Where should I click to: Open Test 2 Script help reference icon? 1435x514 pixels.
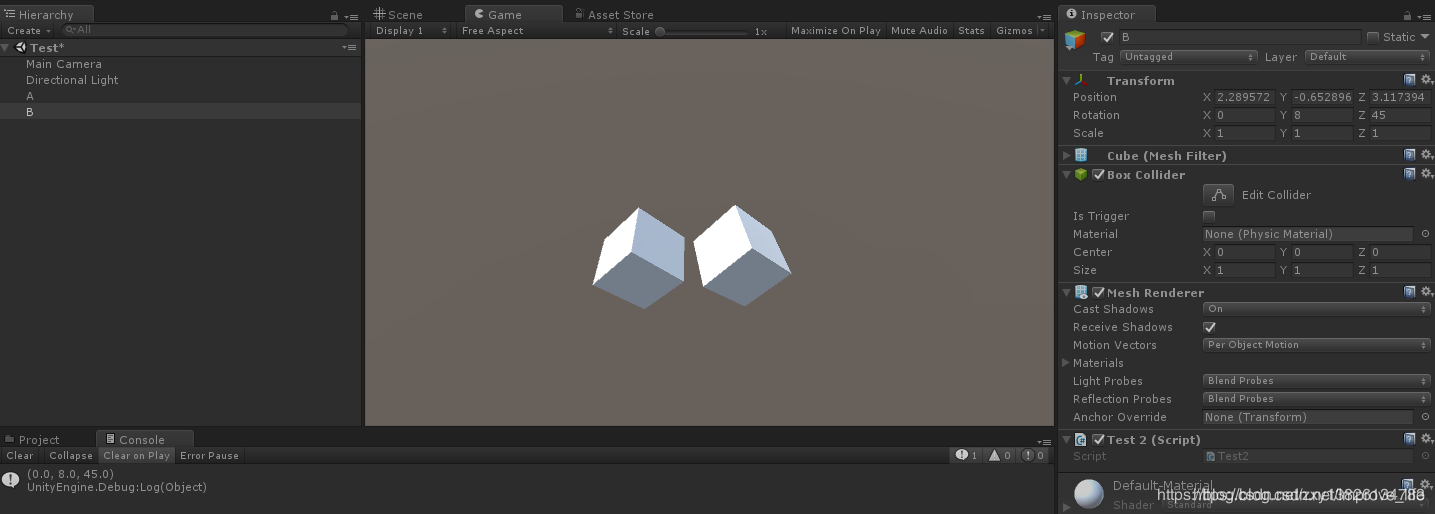click(1410, 439)
